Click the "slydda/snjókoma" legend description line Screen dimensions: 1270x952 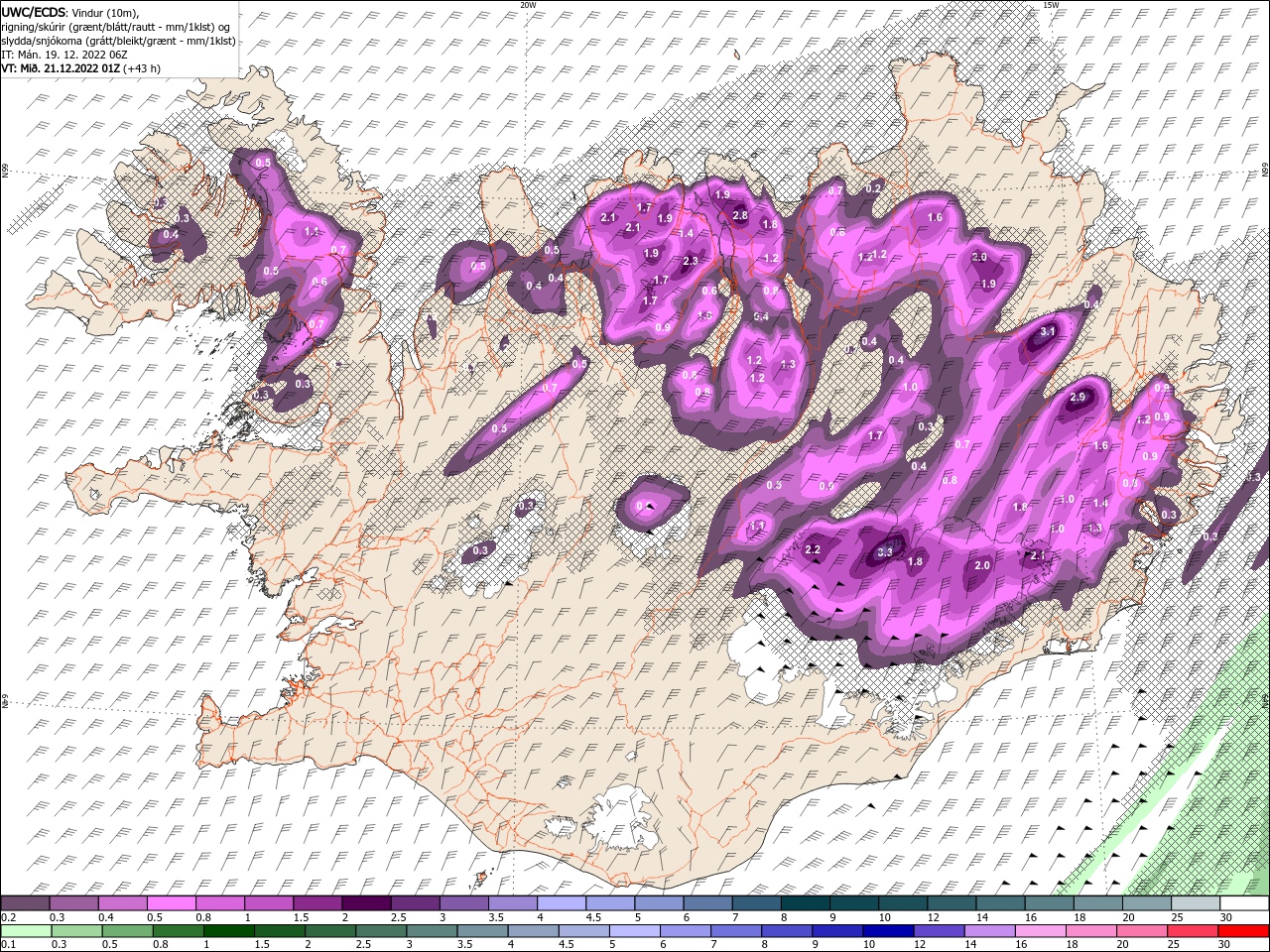[x=118, y=40]
